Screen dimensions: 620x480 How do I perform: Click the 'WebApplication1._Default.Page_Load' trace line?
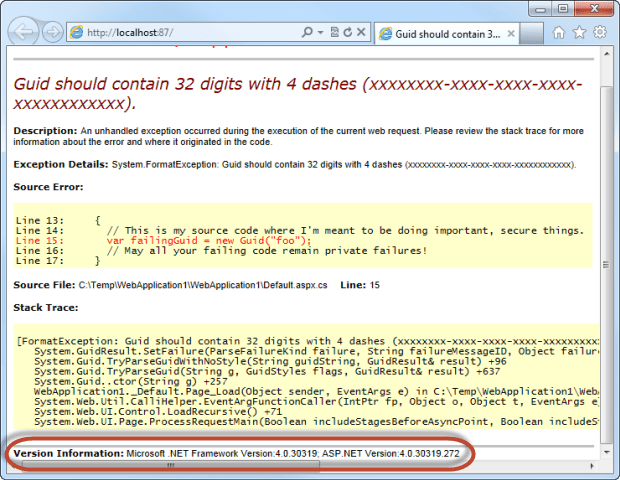[316, 391]
